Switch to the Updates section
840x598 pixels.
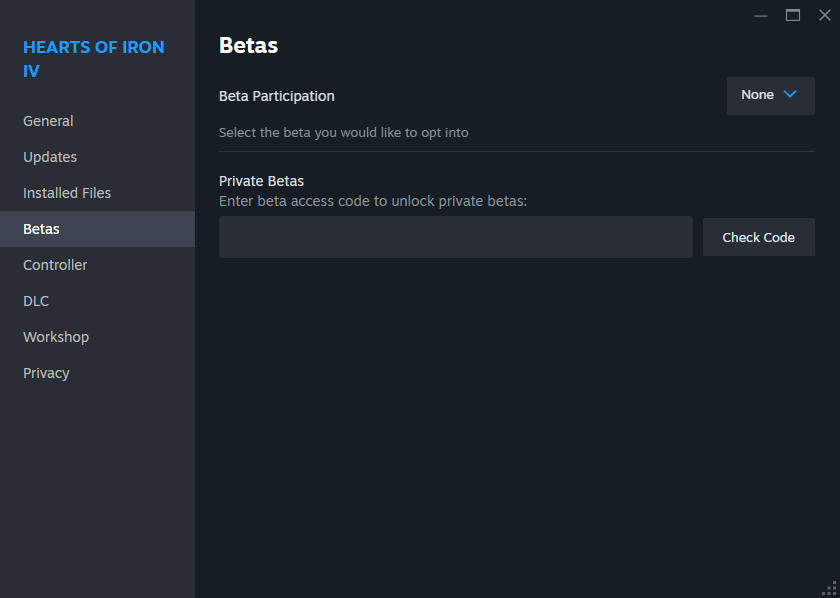coord(50,157)
